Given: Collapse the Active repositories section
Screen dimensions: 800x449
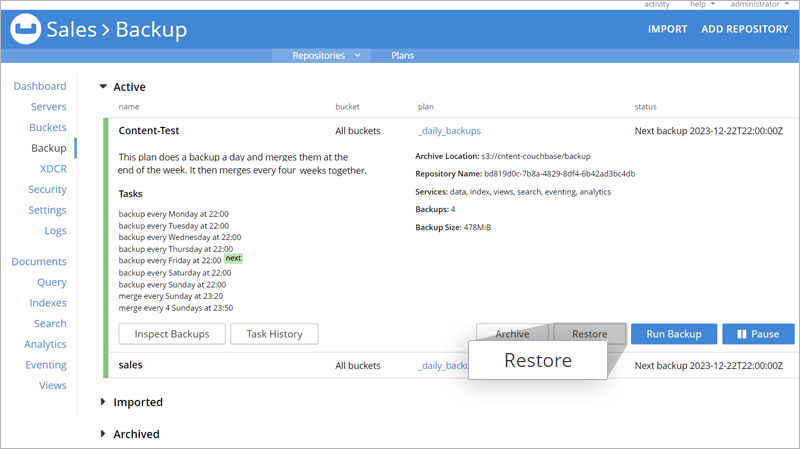Looking at the screenshot, I should click(103, 87).
